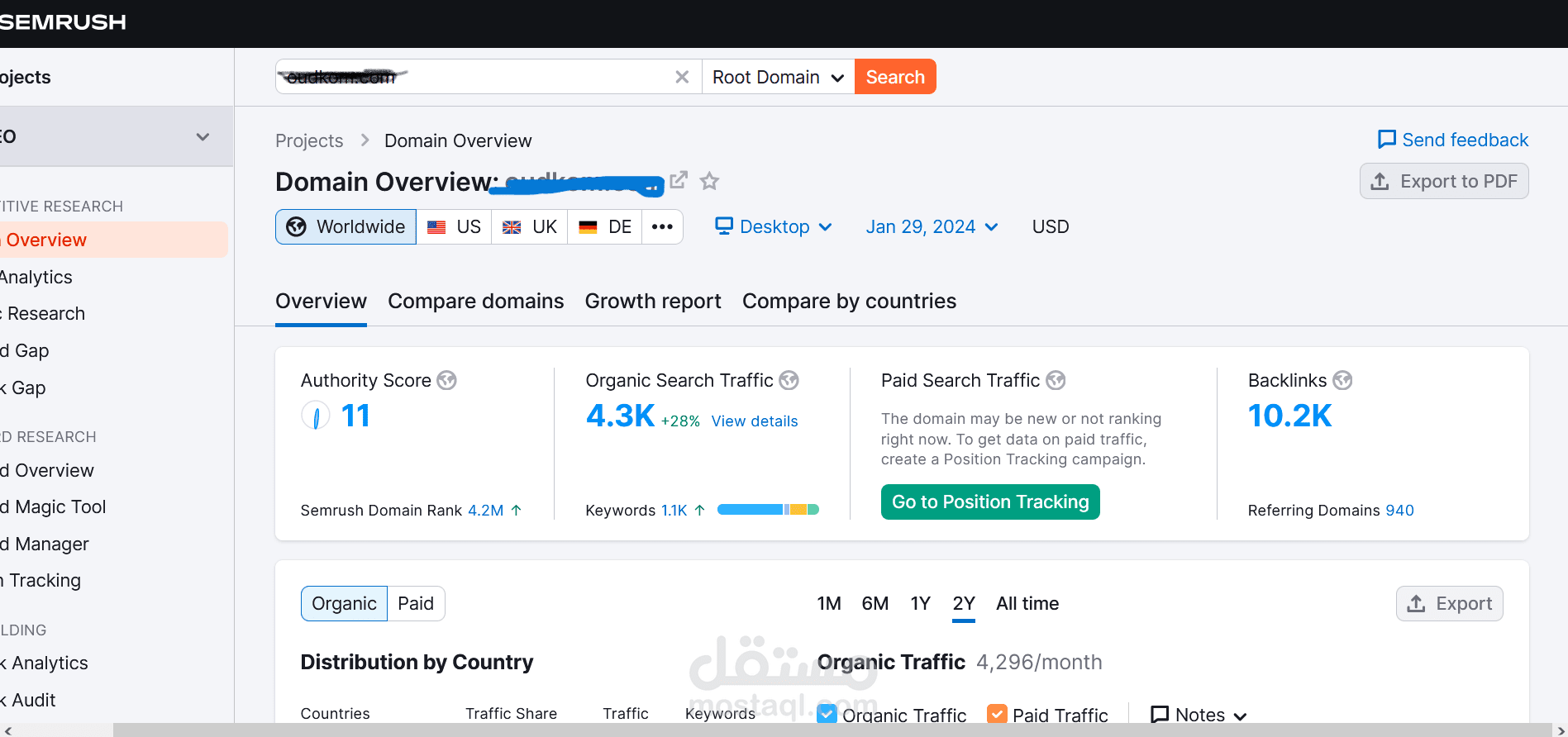Select the US database
1568x737 pixels.
(454, 226)
